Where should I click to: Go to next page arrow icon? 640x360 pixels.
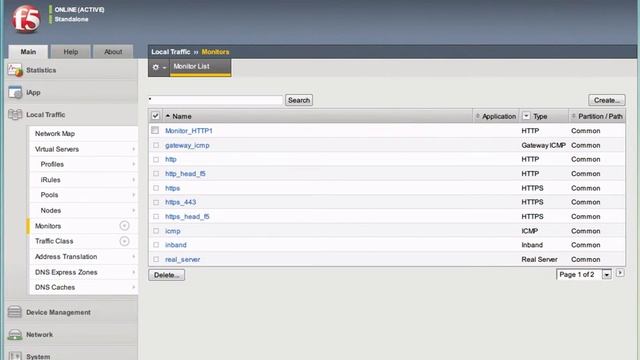point(620,273)
